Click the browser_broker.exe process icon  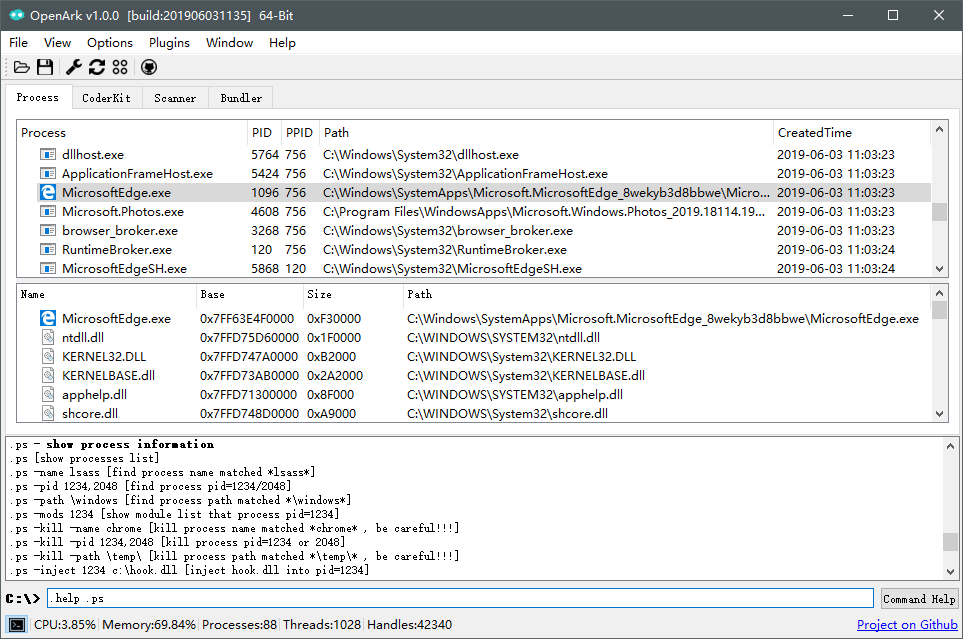(48, 230)
